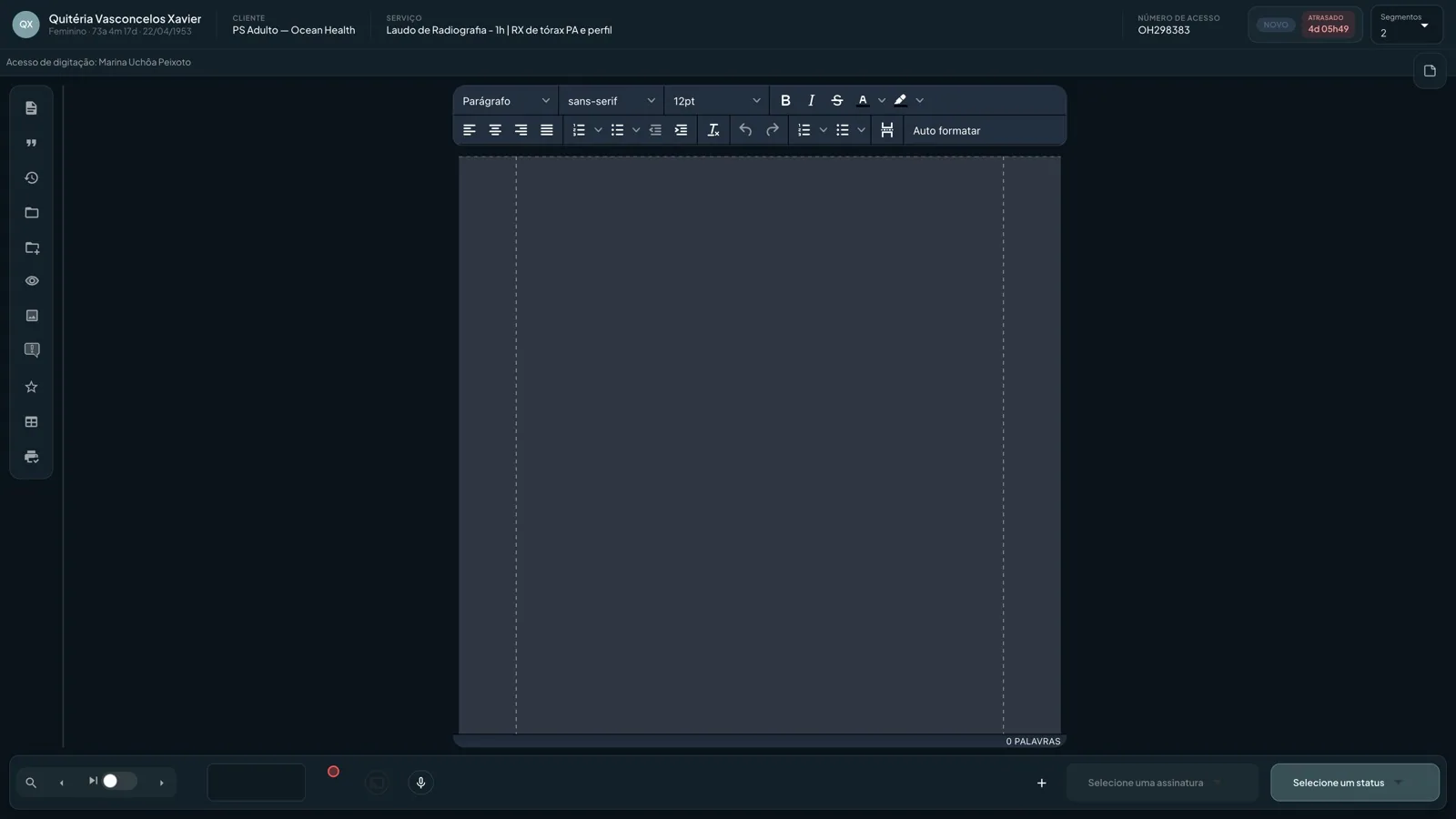1456x819 pixels.
Task: Click the search magnifier in bottom bar
Action: click(31, 783)
